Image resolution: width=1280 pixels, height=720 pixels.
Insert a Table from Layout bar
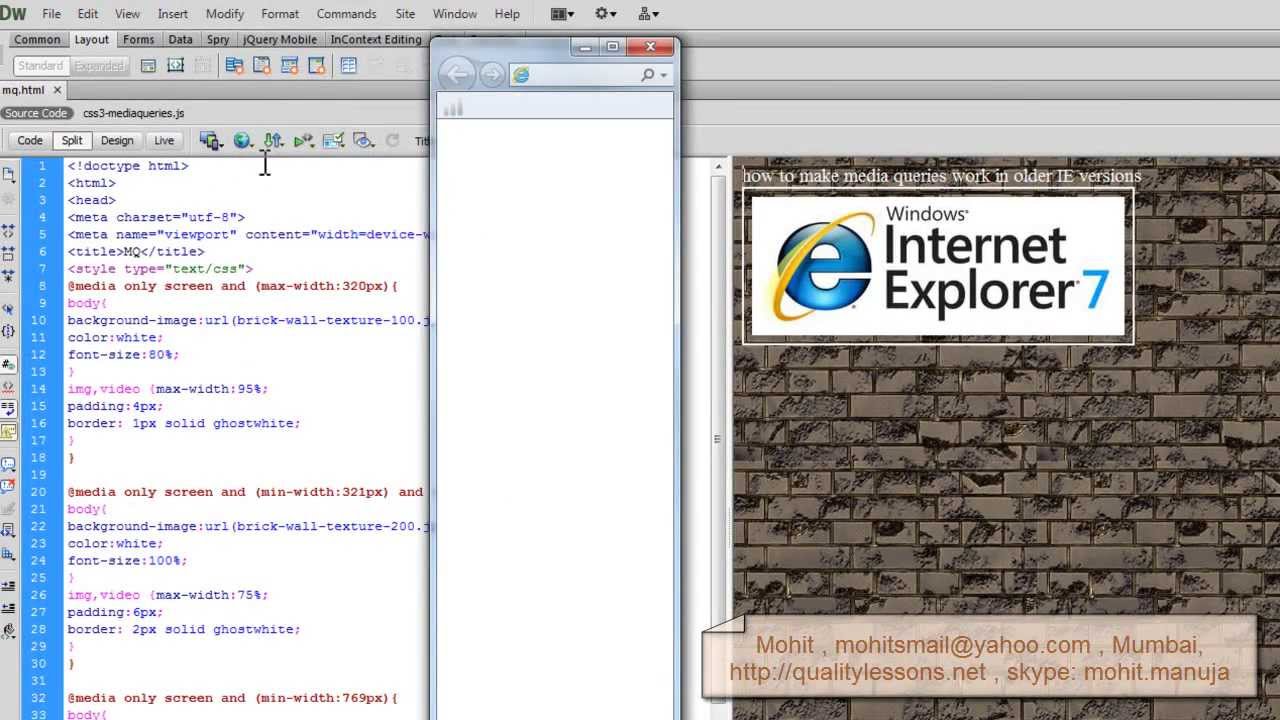(x=348, y=66)
